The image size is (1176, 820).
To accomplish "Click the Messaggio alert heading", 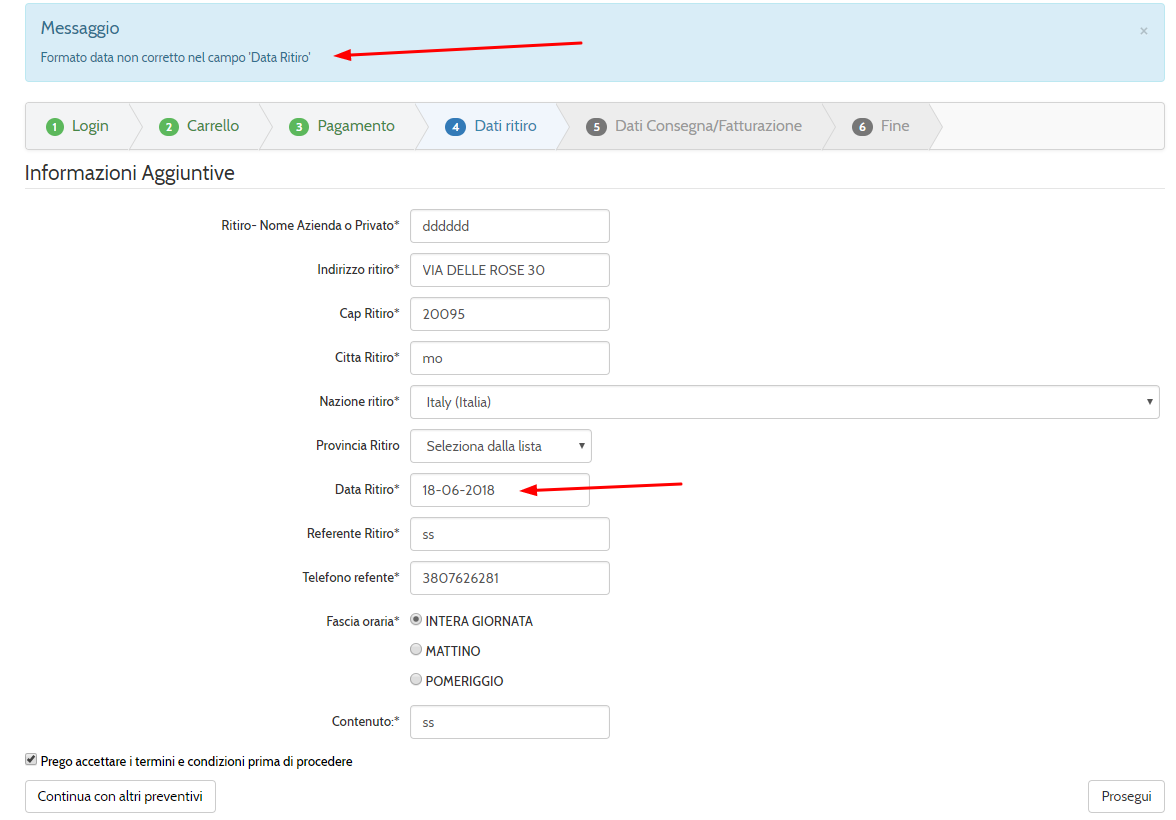I will 80,28.
